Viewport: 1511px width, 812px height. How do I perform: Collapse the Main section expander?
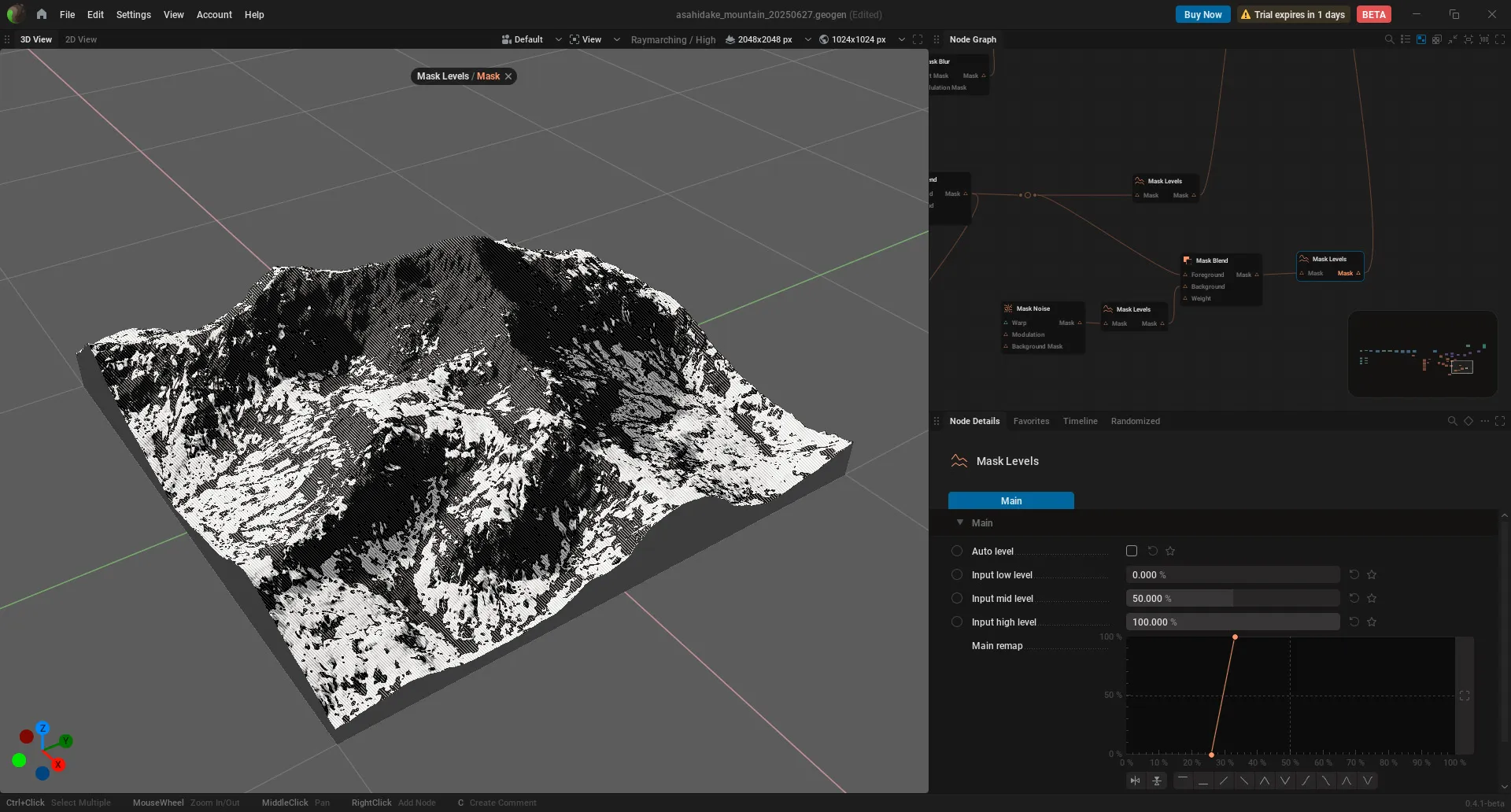(960, 522)
